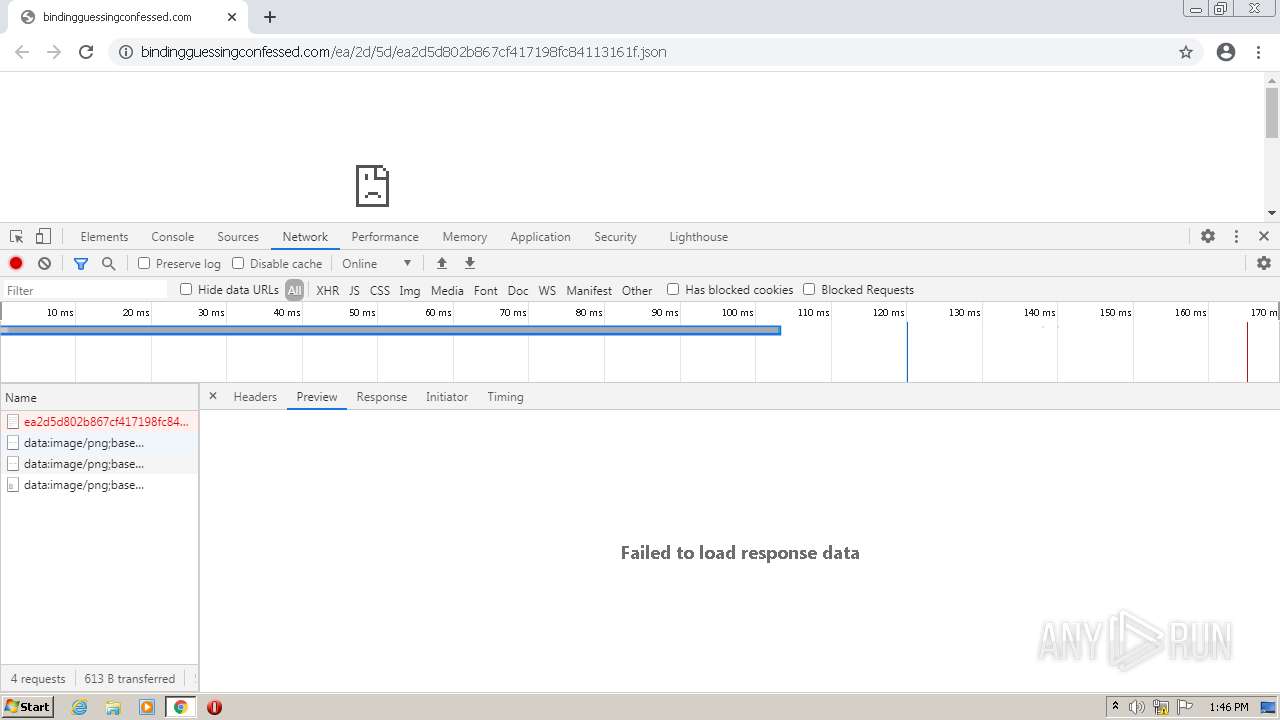Open Chrome profile avatar
This screenshot has height=720, width=1280.
tap(1226, 52)
